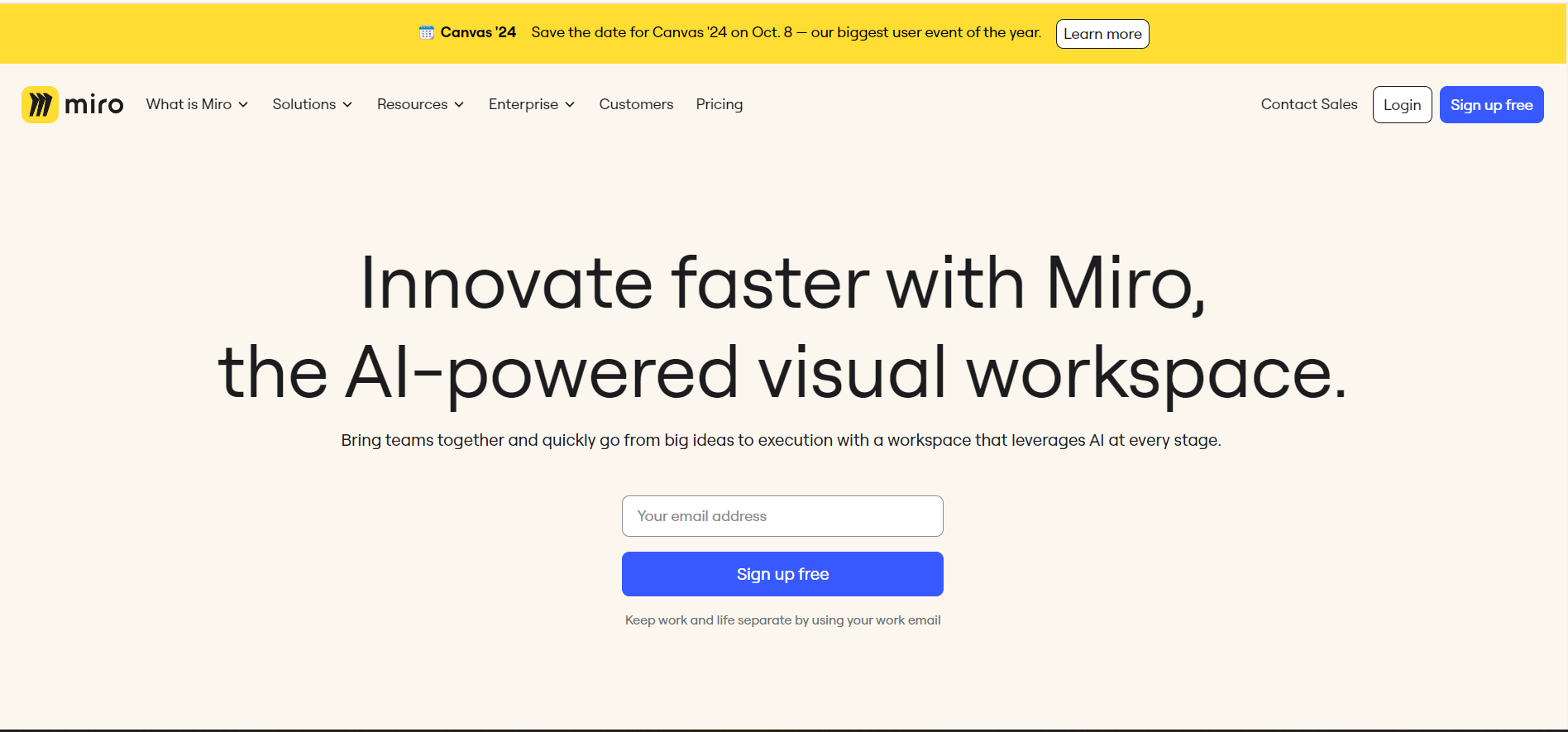Expand the Enterprise dropdown chevron
This screenshot has height=732, width=1568.
click(x=570, y=104)
